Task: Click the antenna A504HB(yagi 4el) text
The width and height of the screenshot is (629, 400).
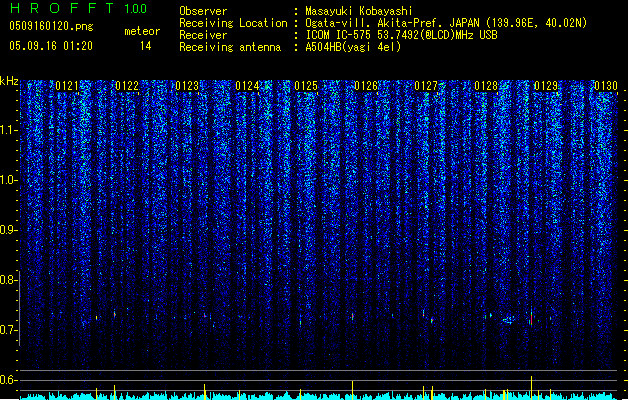Action: pyautogui.click(x=353, y=47)
